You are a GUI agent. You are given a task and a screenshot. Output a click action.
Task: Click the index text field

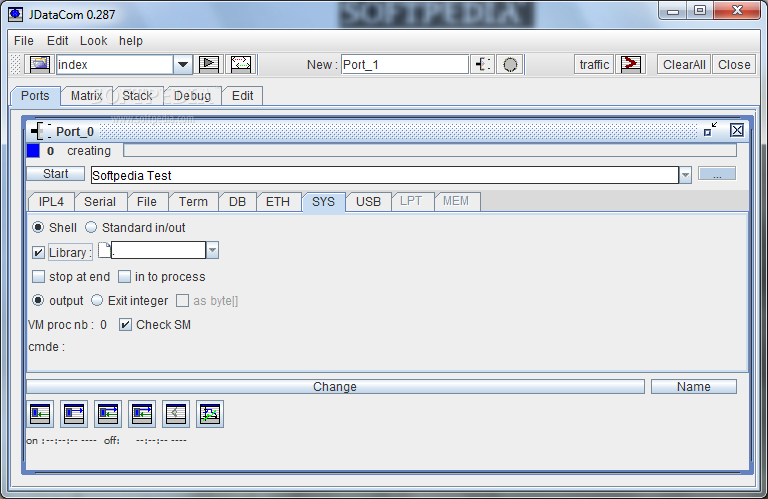115,65
